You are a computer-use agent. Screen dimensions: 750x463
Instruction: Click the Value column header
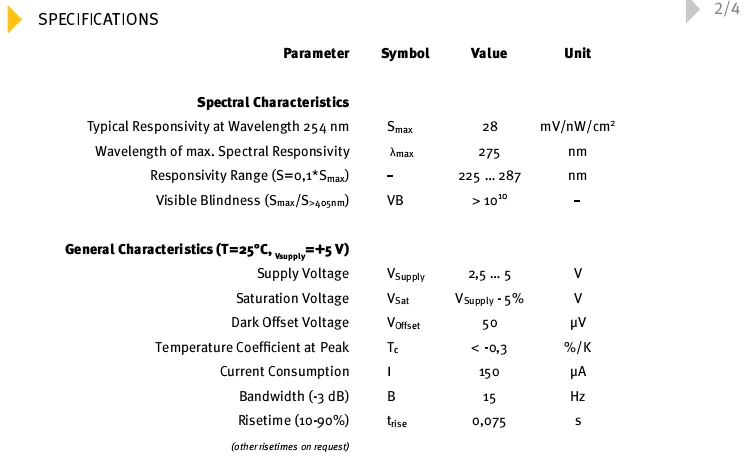tap(488, 53)
